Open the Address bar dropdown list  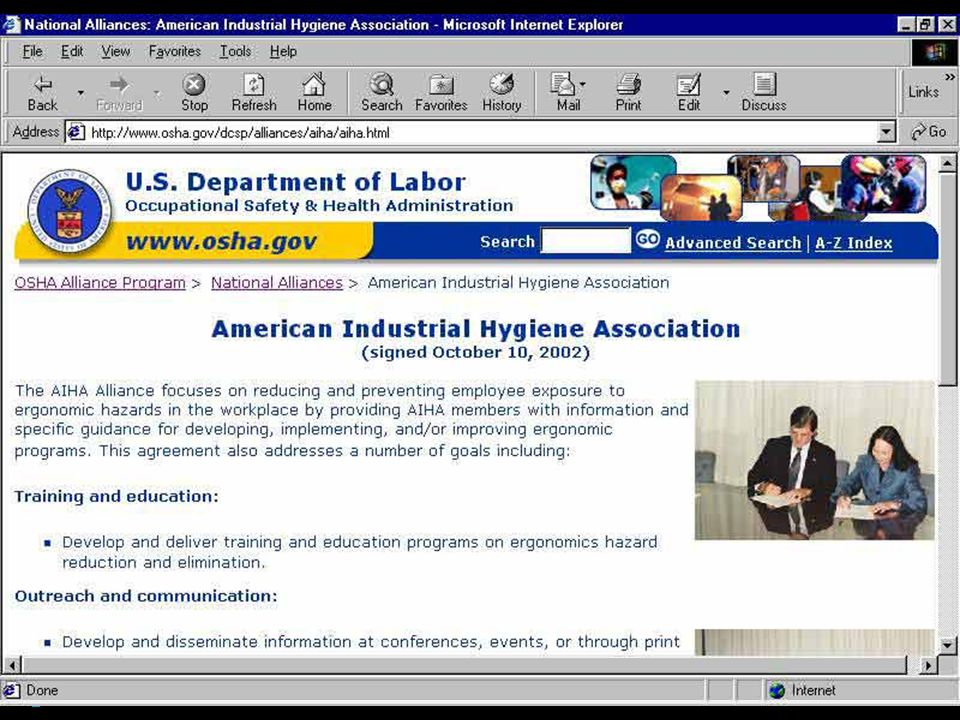coord(886,132)
